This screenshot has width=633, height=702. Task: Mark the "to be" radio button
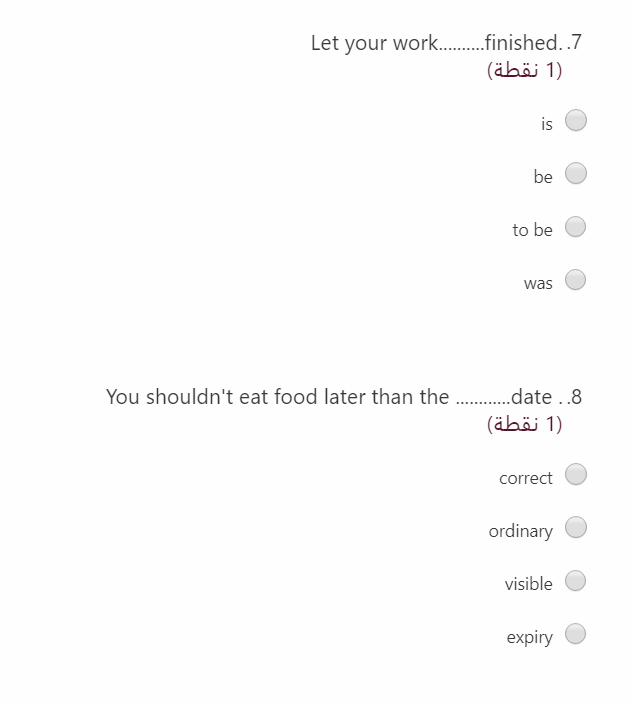click(x=576, y=227)
